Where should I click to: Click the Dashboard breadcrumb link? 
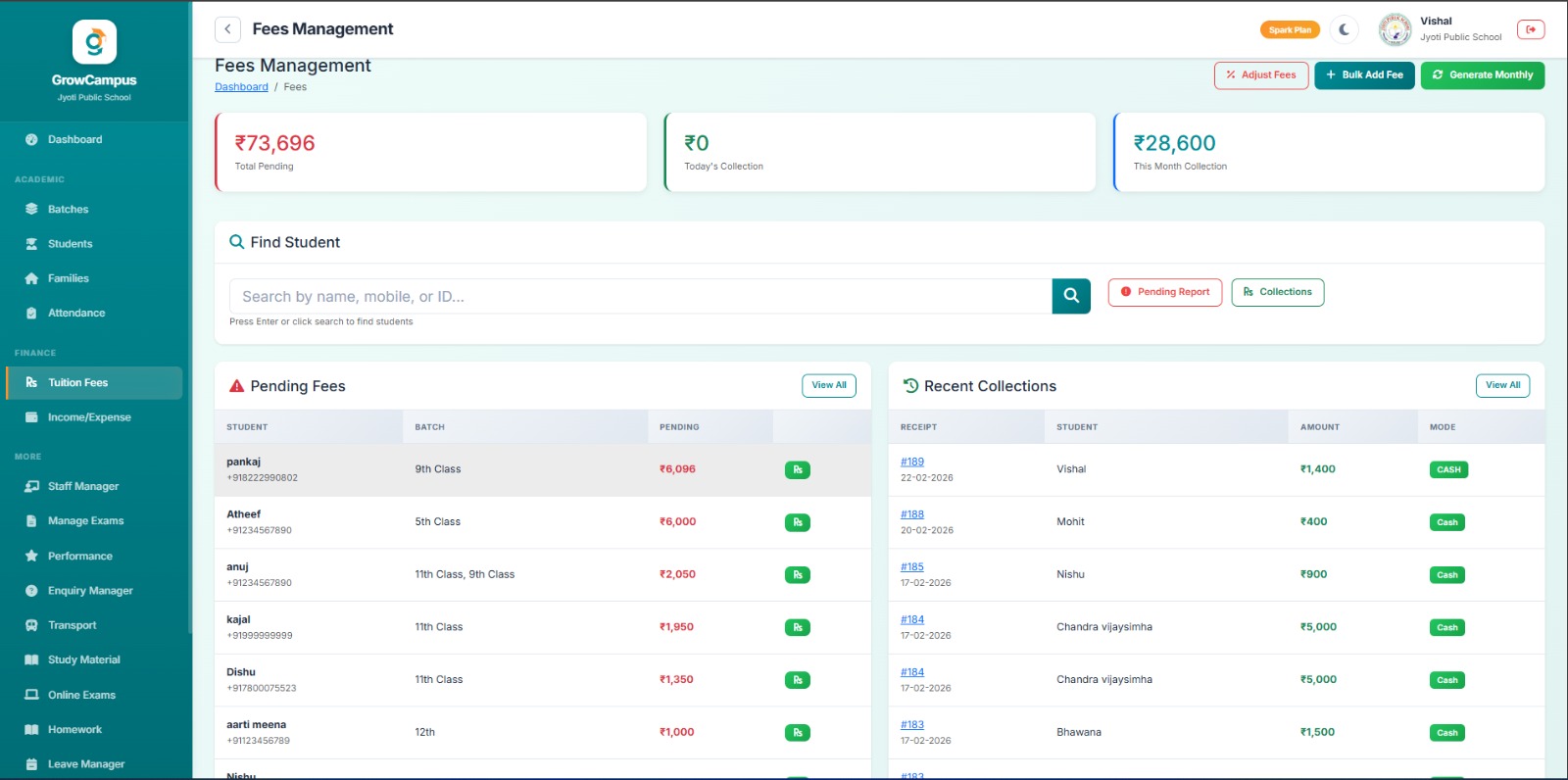241,87
